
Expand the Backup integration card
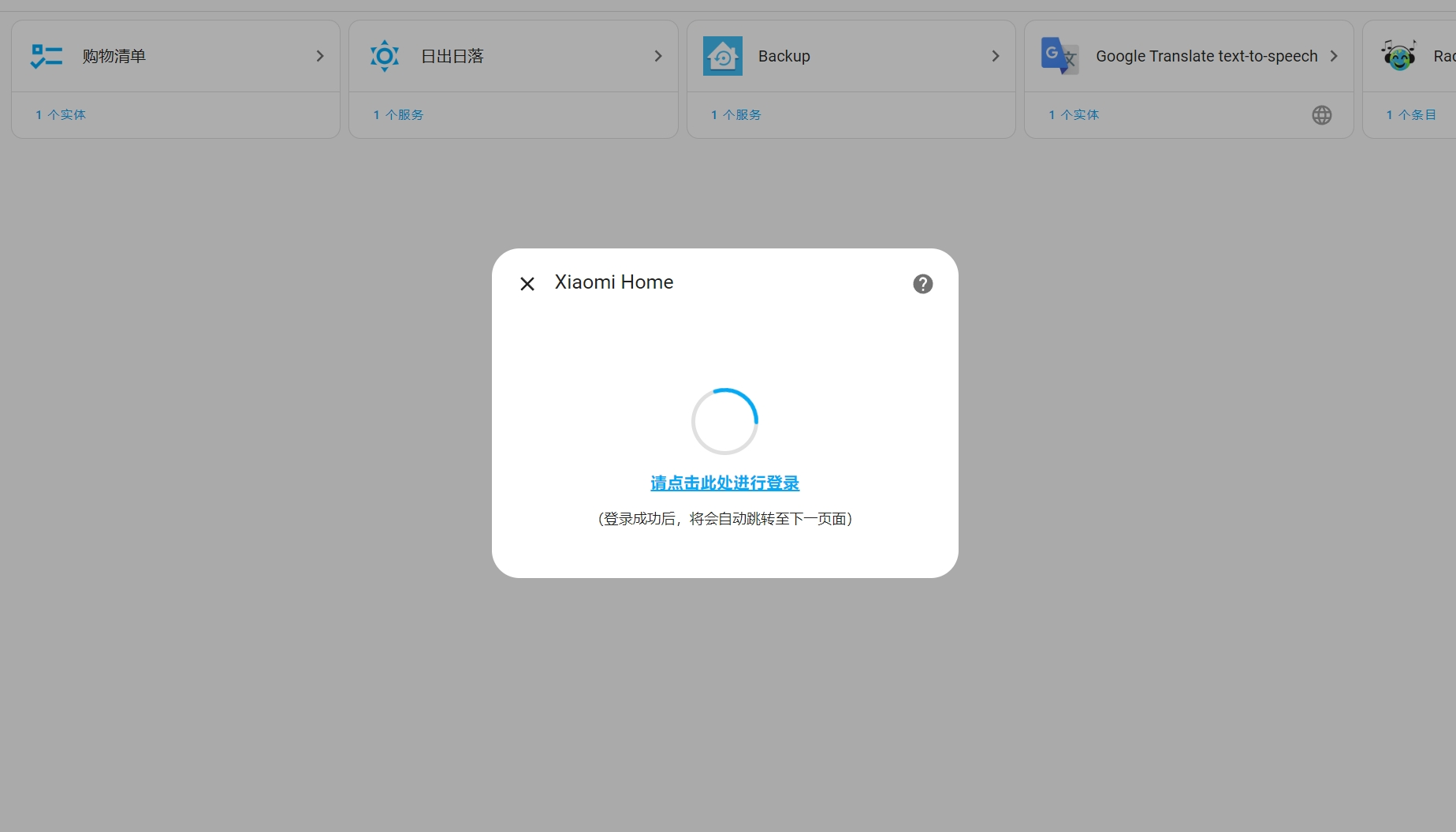(x=995, y=55)
